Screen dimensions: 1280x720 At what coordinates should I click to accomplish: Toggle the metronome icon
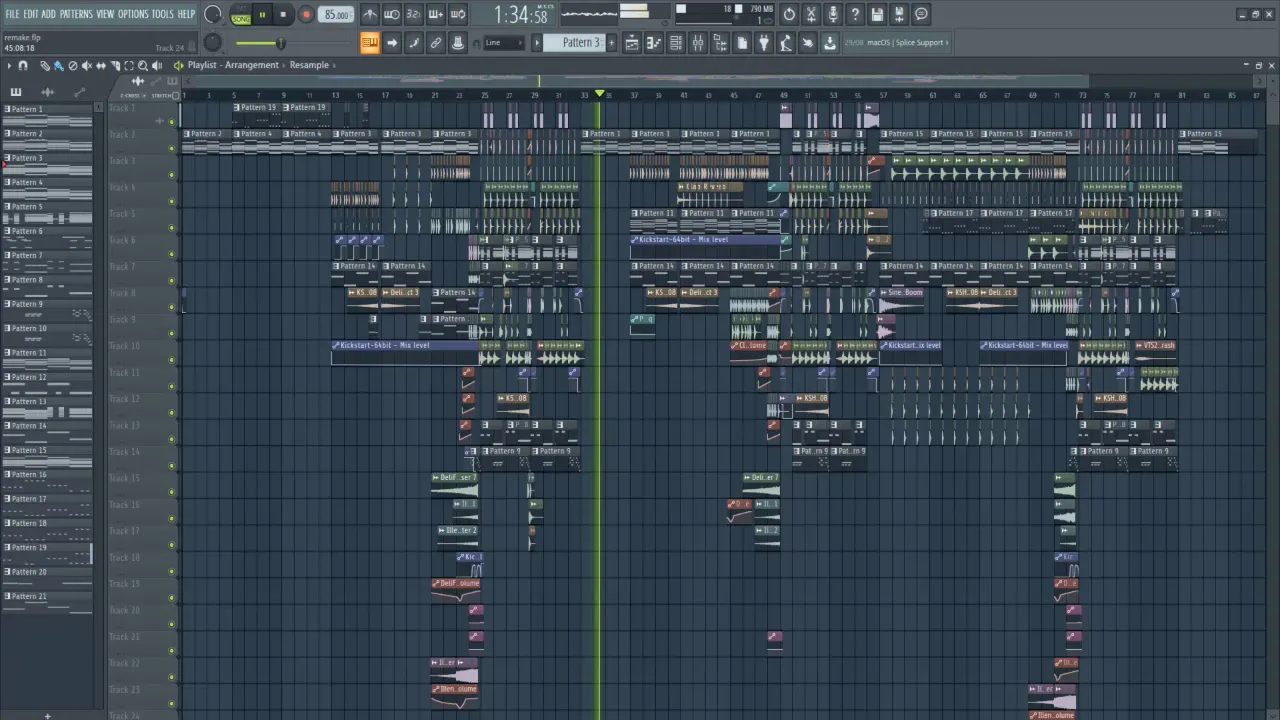370,14
